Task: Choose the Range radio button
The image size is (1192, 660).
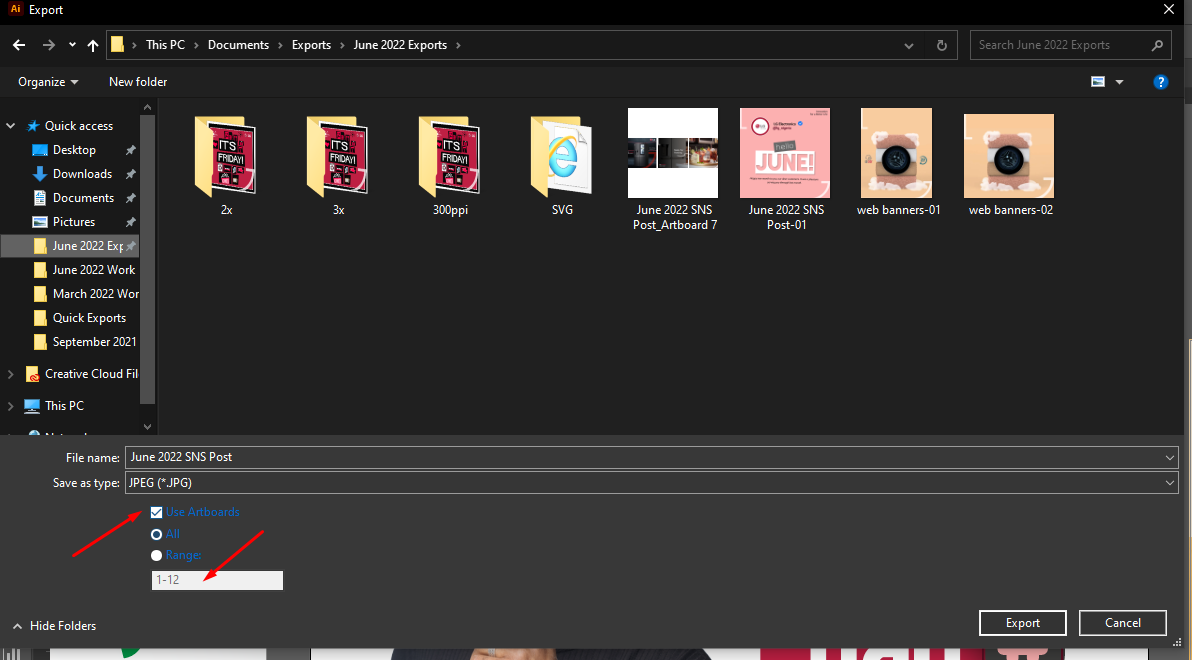Action: click(x=156, y=555)
